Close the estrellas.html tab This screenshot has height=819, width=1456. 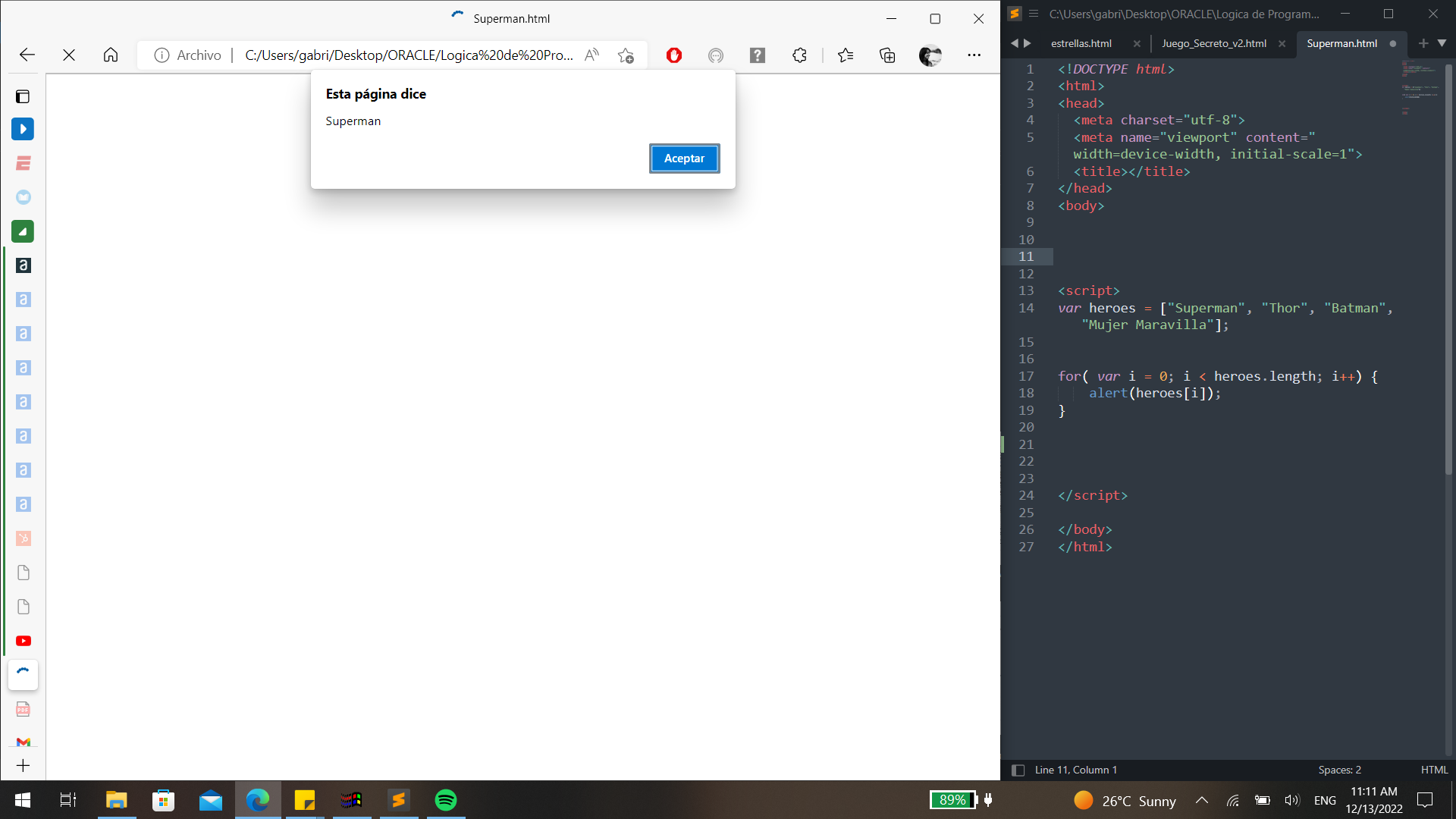(x=1137, y=44)
